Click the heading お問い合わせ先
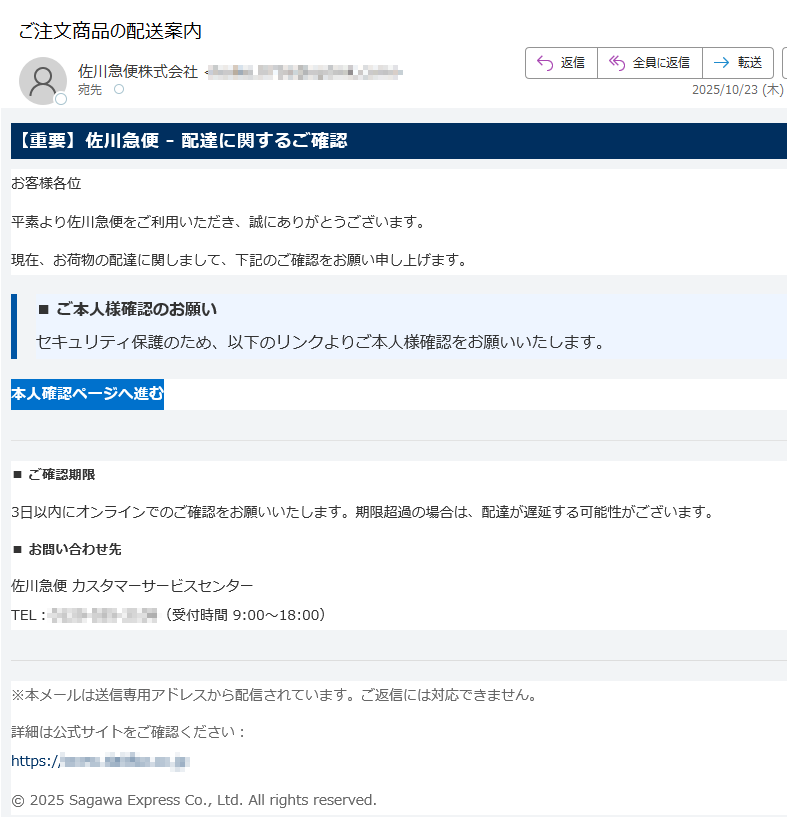Screen dimensions: 787x817 tap(75, 549)
